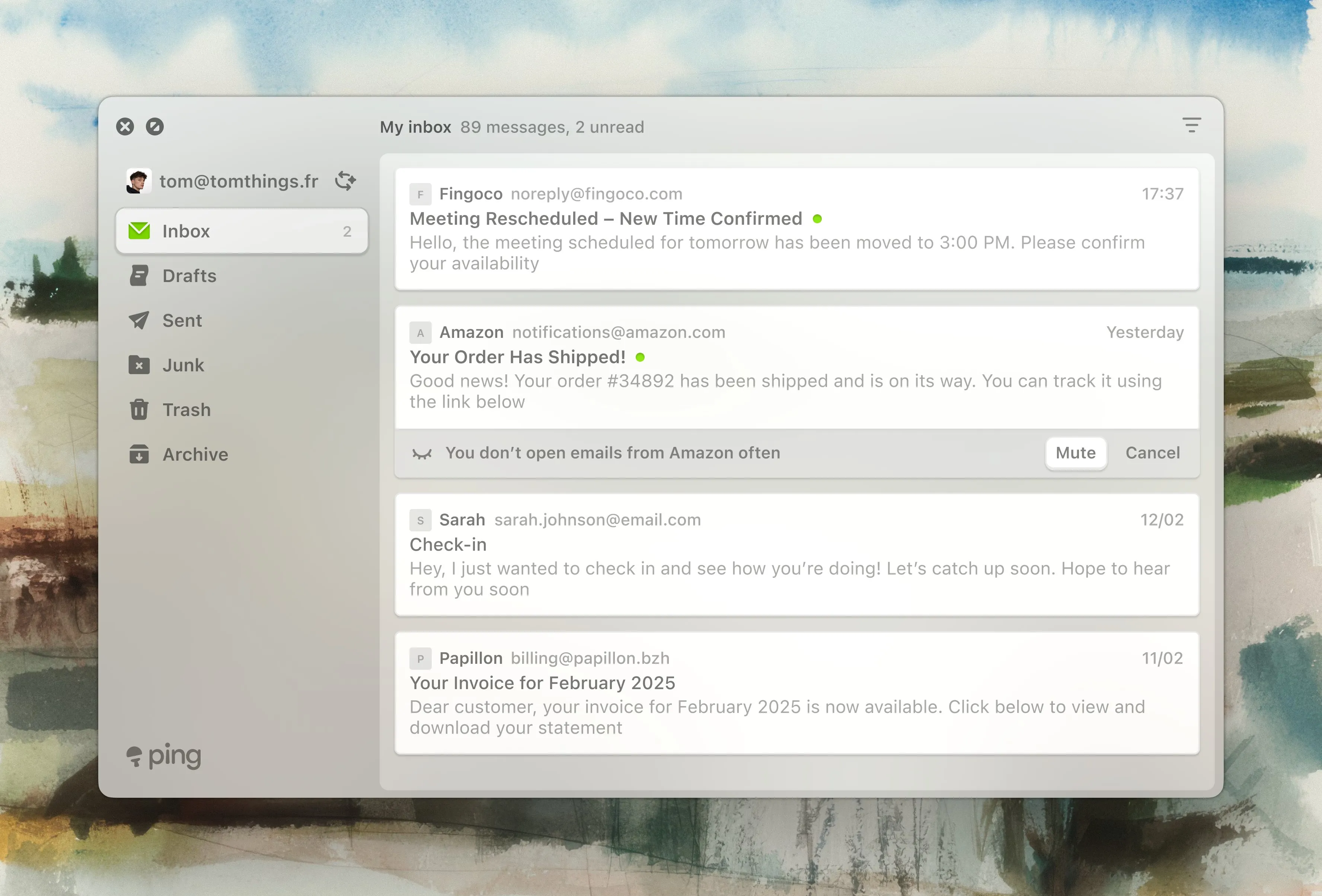This screenshot has width=1322, height=896.
Task: Click Tom's profile avatar picture
Action: pyautogui.click(x=139, y=181)
